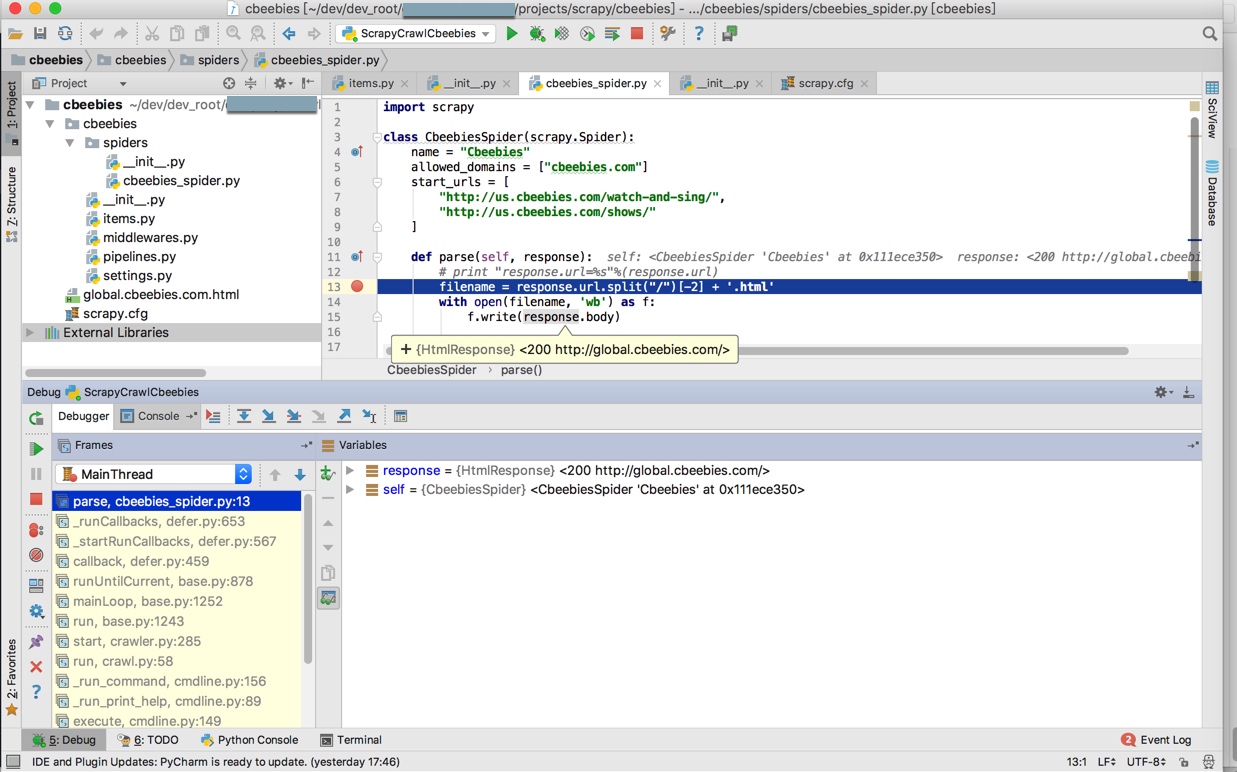Screen dimensions: 1237x772
Task: Run ScrapyCrawlCbeebies with the green play icon
Action: 512,34
